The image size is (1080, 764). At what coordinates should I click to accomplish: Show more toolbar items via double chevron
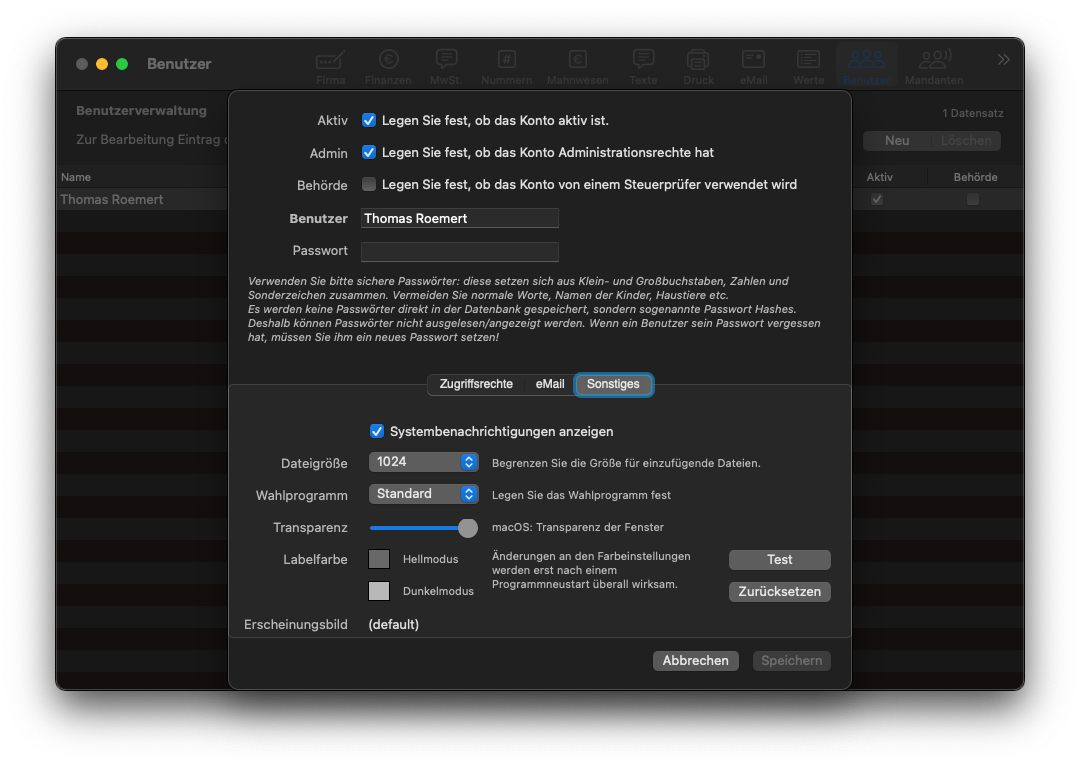[x=1003, y=60]
